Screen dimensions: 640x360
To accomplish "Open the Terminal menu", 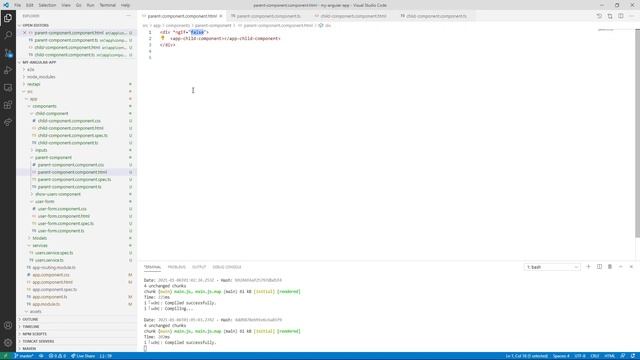I will coord(107,5).
